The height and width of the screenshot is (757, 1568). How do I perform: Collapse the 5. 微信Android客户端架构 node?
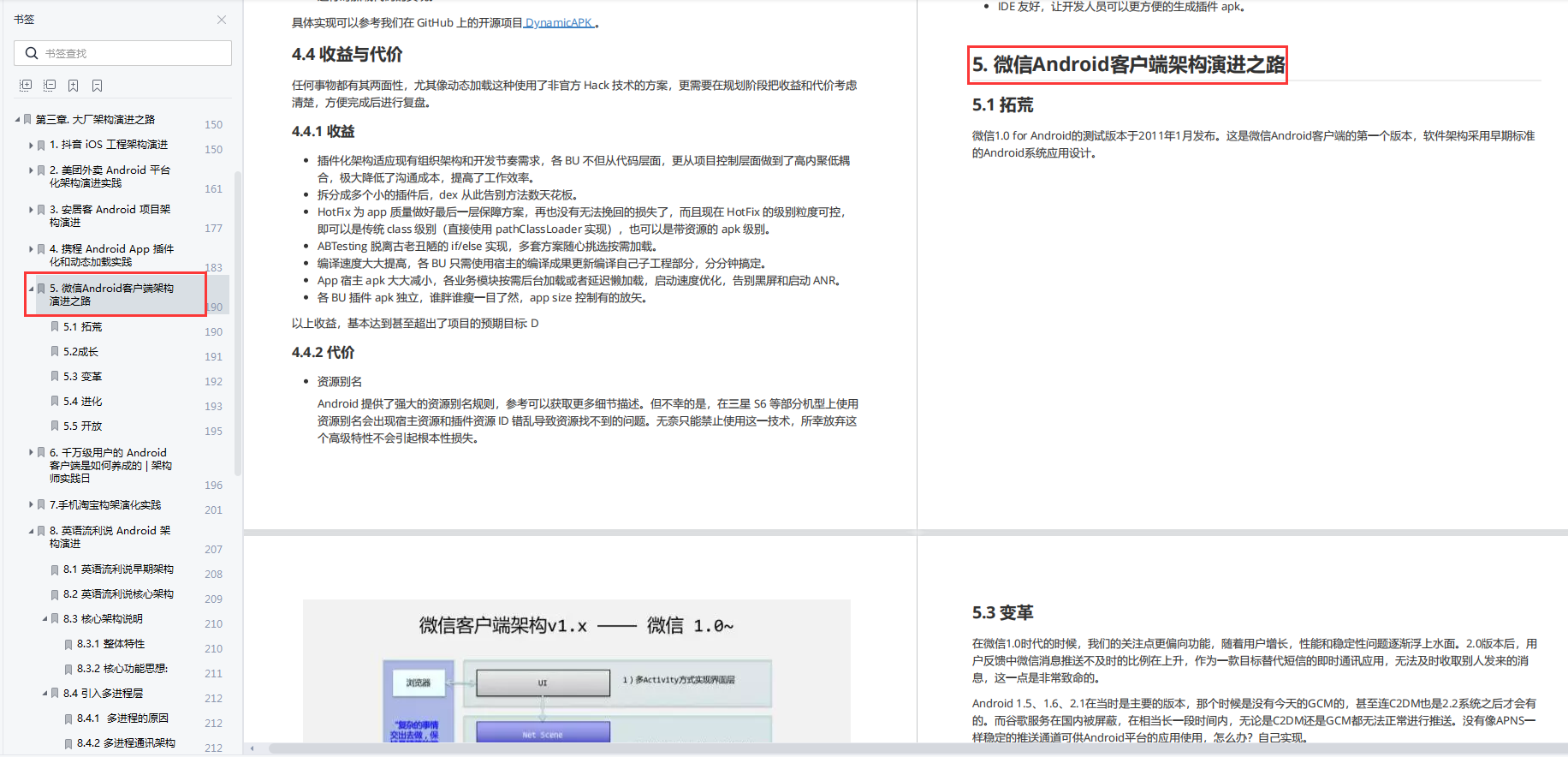click(31, 289)
